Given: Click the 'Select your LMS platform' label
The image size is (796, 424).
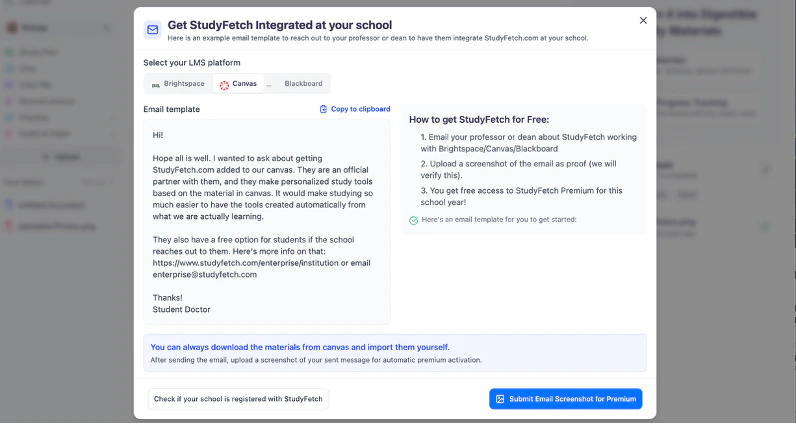Looking at the screenshot, I should click(191, 63).
